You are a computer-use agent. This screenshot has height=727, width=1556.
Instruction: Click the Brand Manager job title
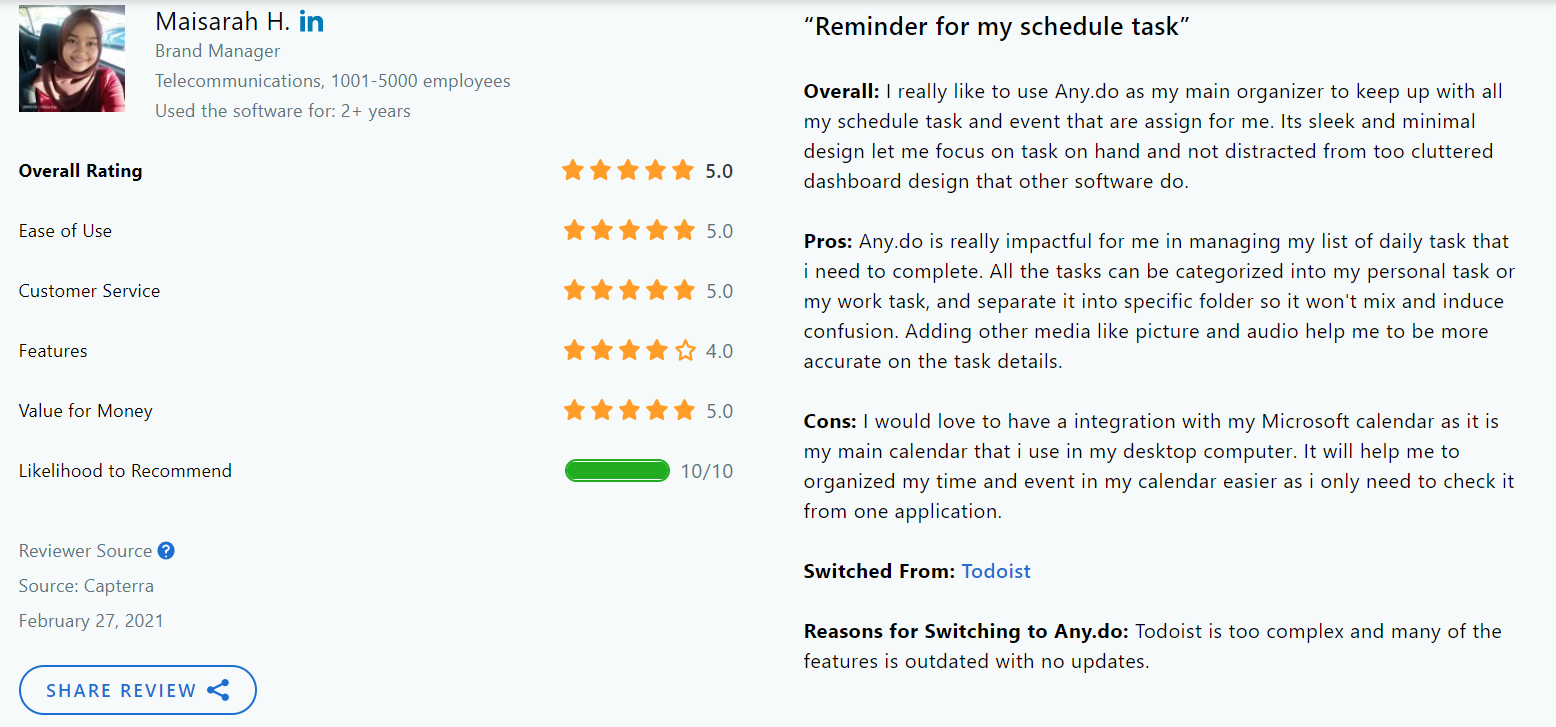click(217, 50)
